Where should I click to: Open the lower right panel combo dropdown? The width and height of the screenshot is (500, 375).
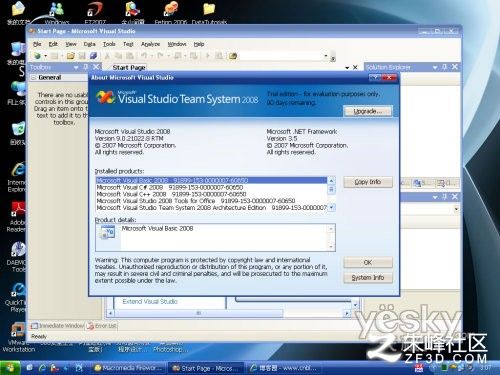tap(456, 209)
